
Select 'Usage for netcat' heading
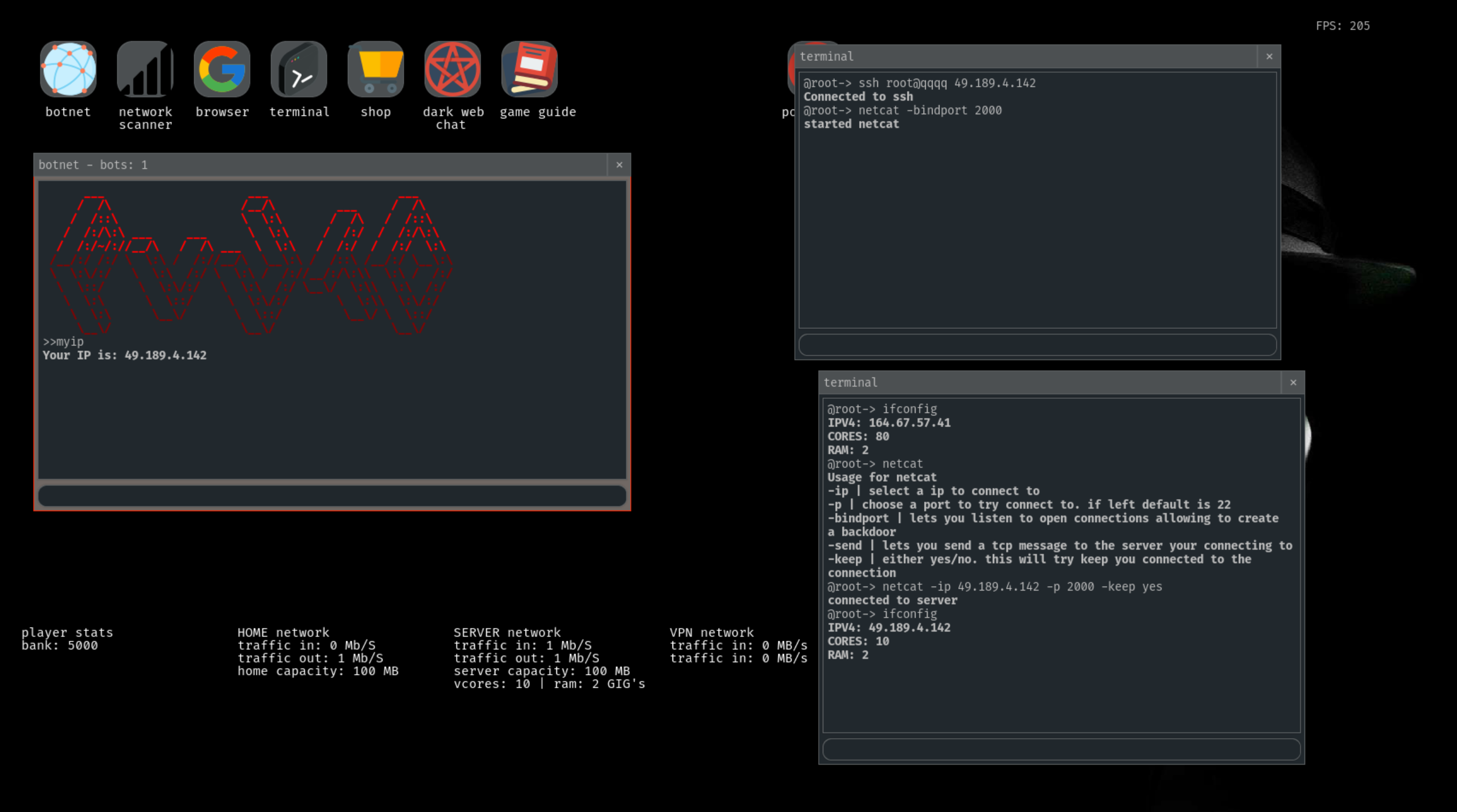882,477
